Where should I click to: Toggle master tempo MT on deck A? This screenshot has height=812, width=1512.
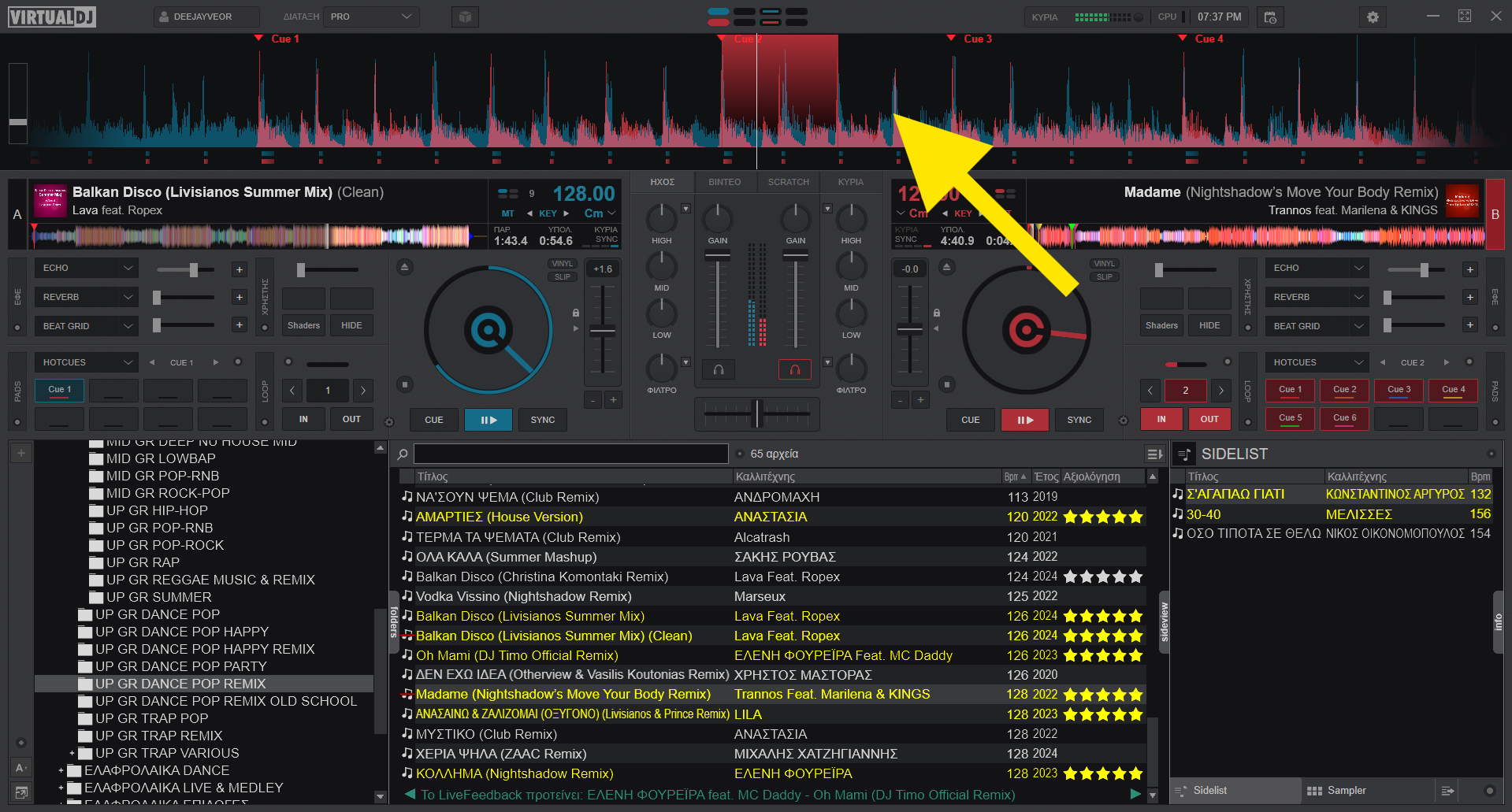click(x=507, y=213)
